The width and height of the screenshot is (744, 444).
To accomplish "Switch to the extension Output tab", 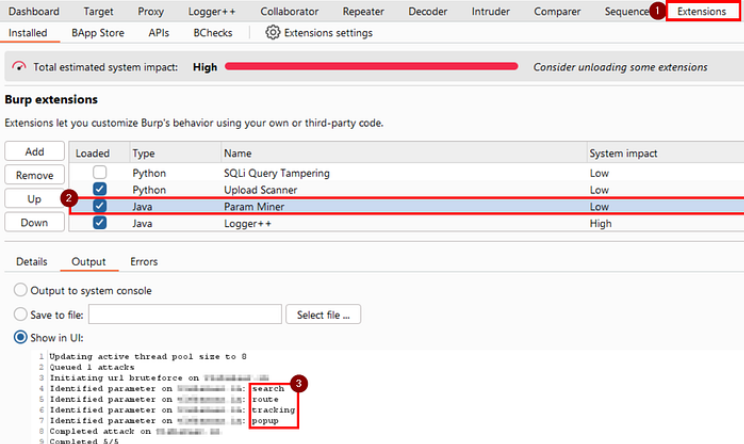I will coord(89,261).
